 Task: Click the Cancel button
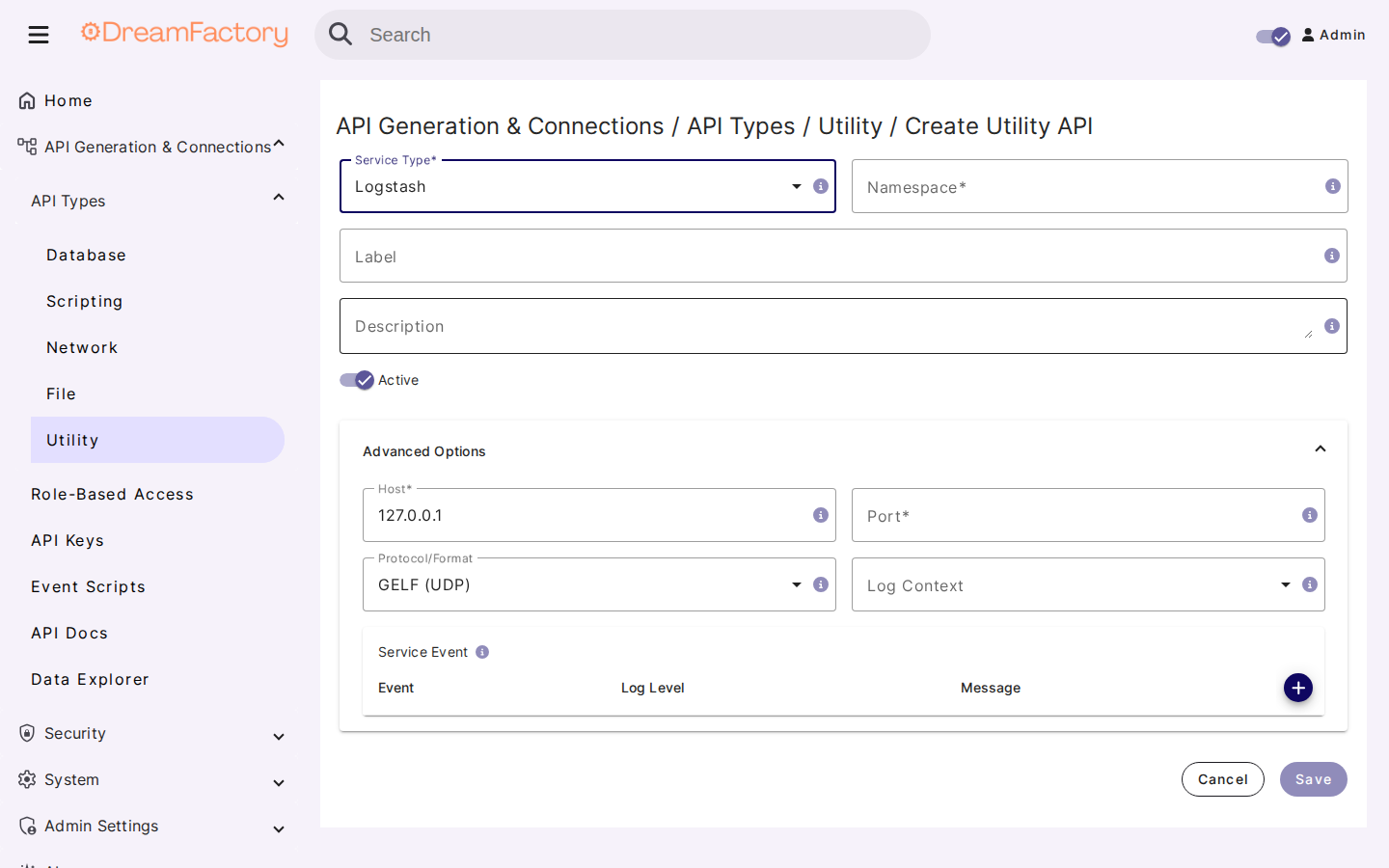[x=1223, y=779]
